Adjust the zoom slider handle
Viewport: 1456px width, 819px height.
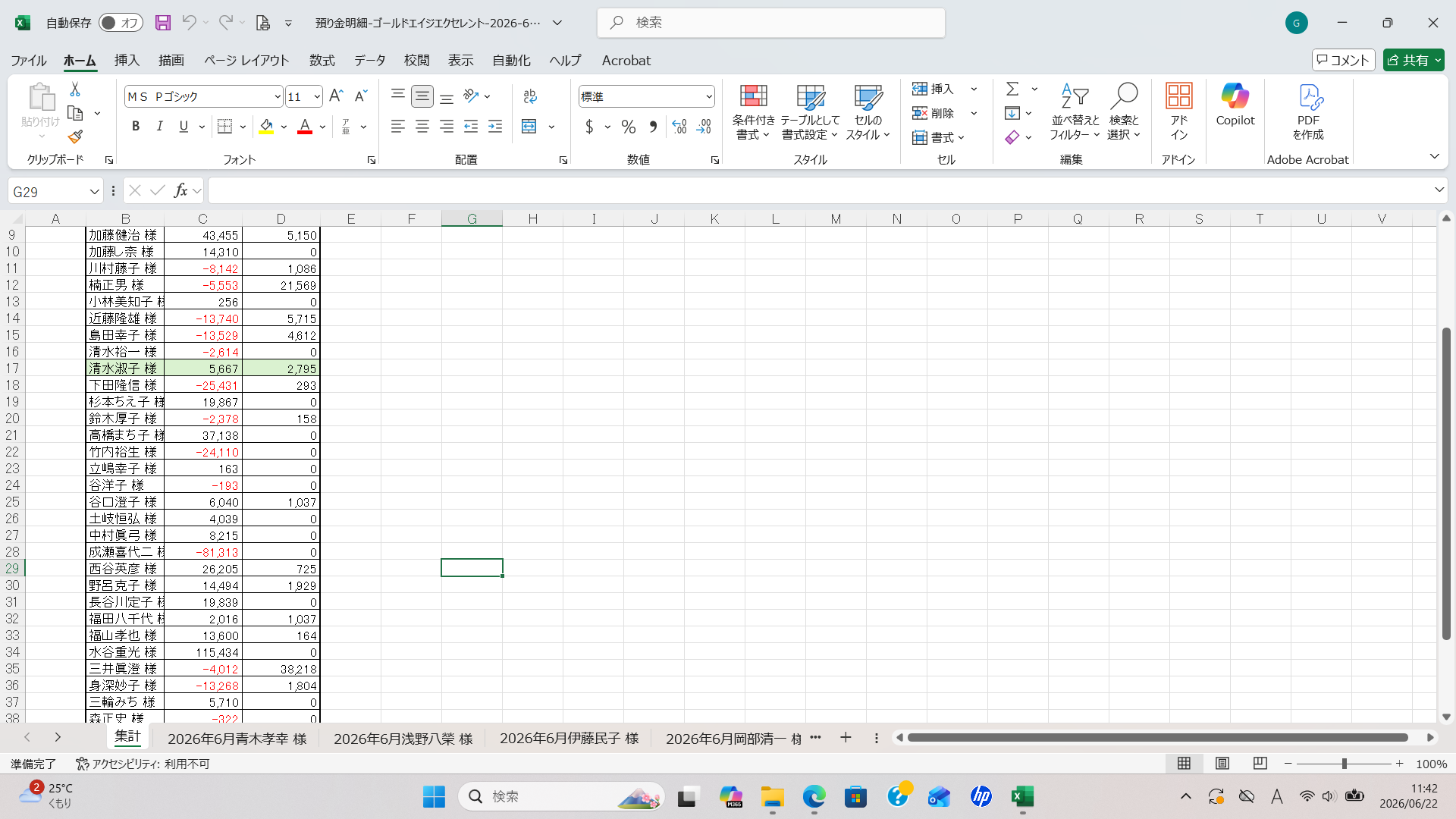click(x=1345, y=764)
